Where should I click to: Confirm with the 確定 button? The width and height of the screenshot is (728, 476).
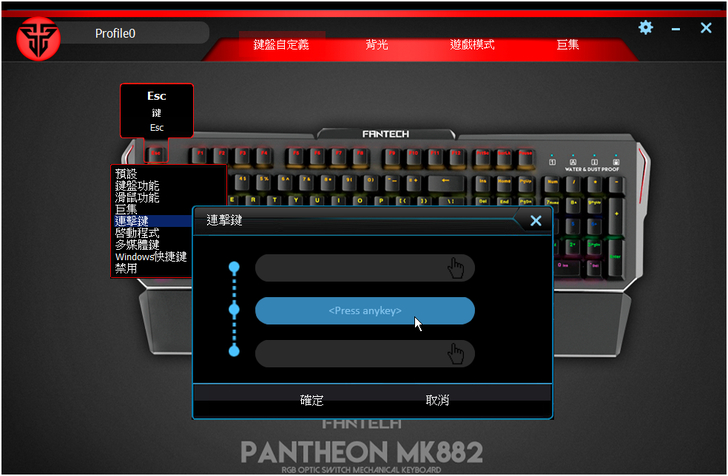click(312, 400)
